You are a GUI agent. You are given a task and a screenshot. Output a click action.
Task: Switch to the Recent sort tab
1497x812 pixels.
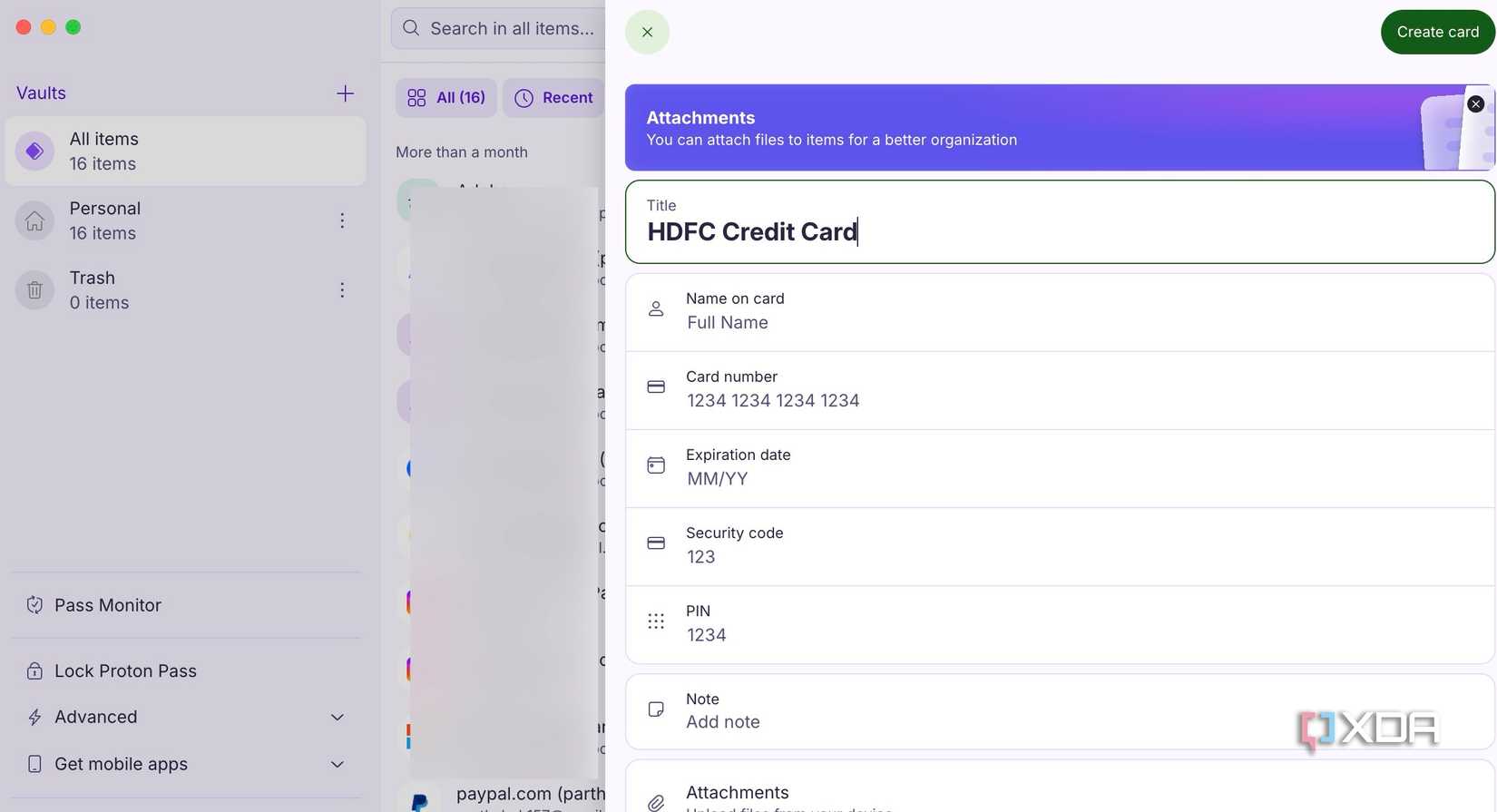[553, 98]
